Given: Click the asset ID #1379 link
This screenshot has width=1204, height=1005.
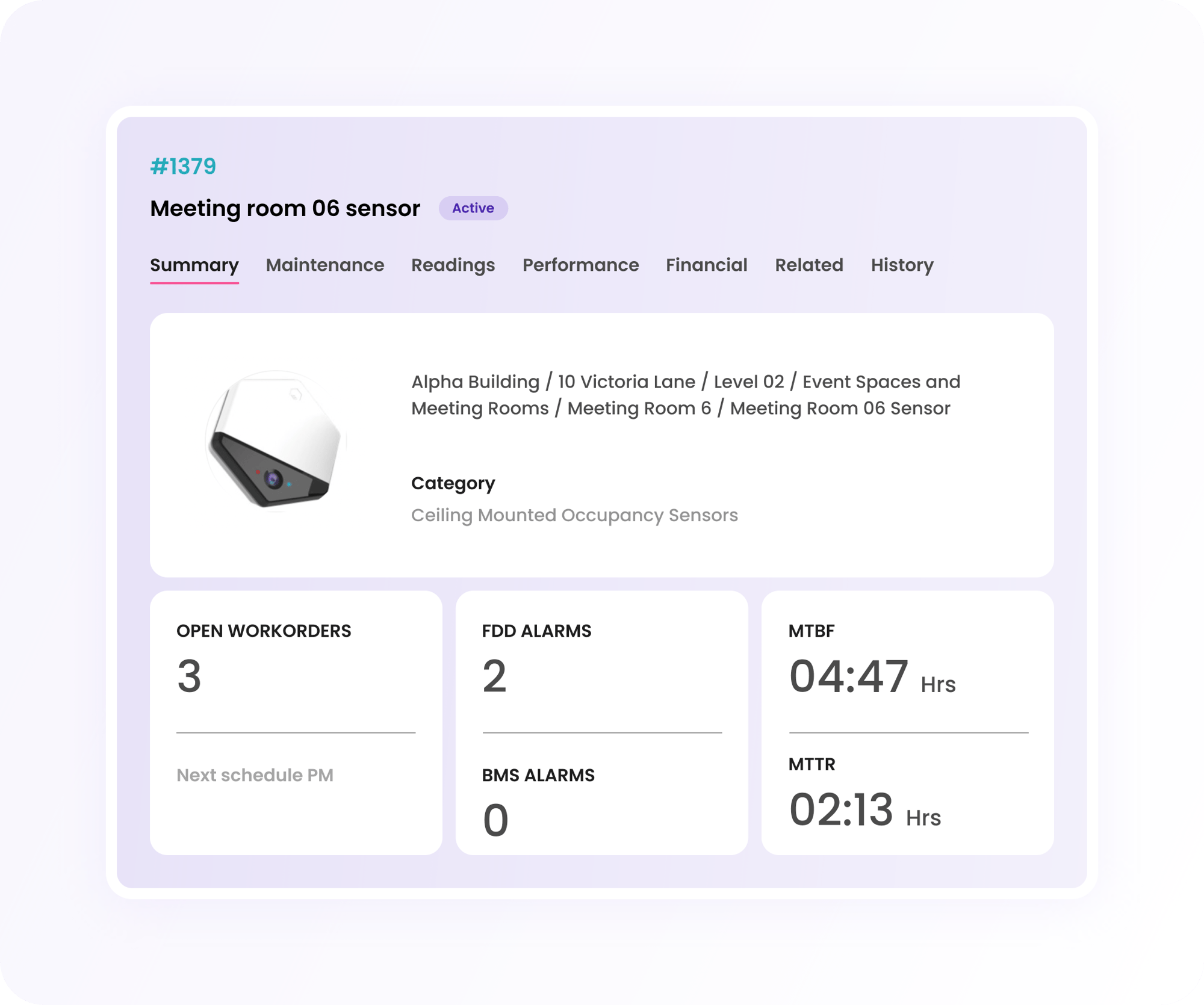Looking at the screenshot, I should 184,166.
